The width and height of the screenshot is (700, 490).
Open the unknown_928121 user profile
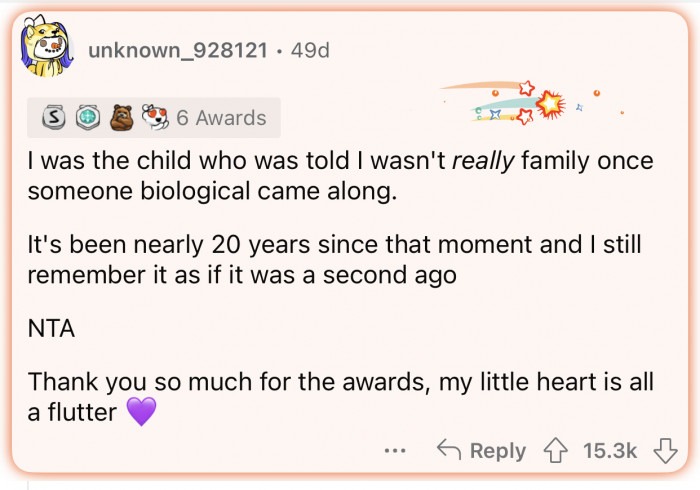click(x=178, y=49)
